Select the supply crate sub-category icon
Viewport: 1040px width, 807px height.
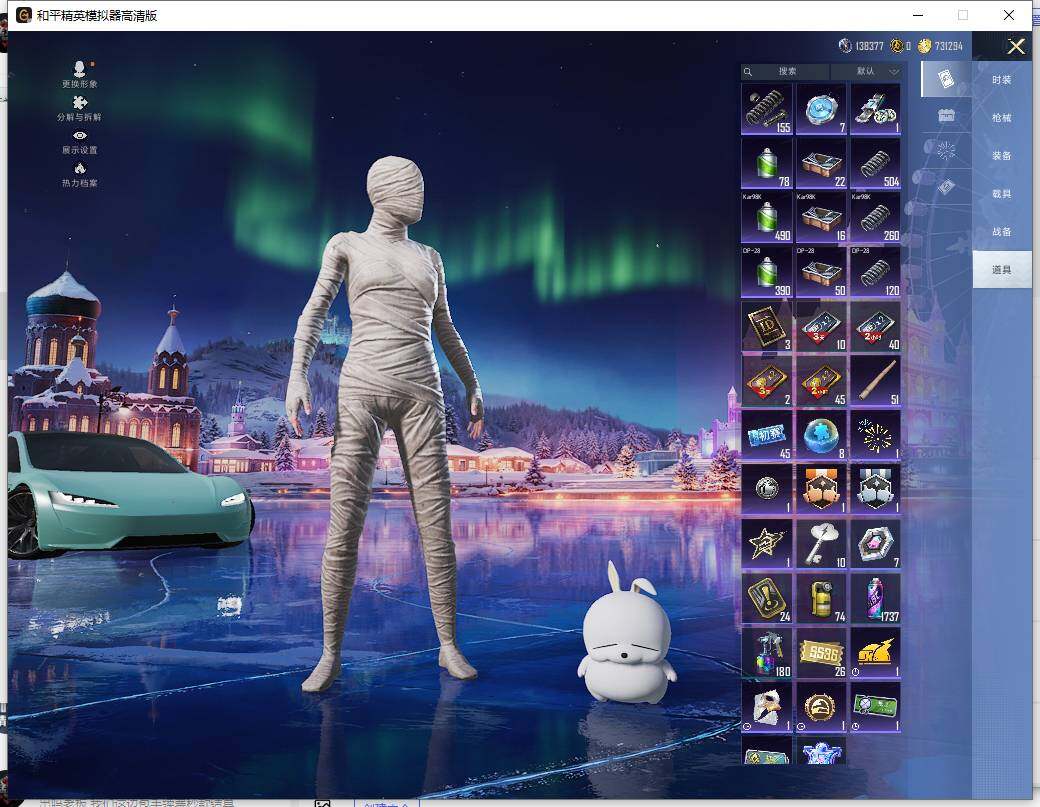tap(946, 115)
